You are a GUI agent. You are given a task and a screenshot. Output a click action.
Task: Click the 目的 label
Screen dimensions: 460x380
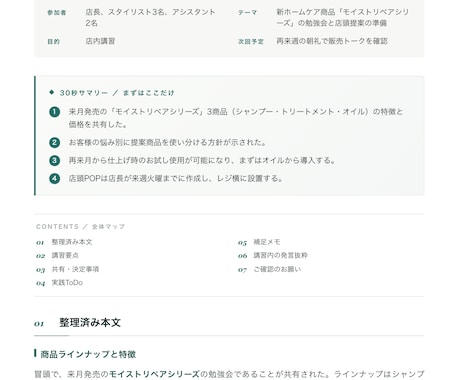(x=53, y=42)
